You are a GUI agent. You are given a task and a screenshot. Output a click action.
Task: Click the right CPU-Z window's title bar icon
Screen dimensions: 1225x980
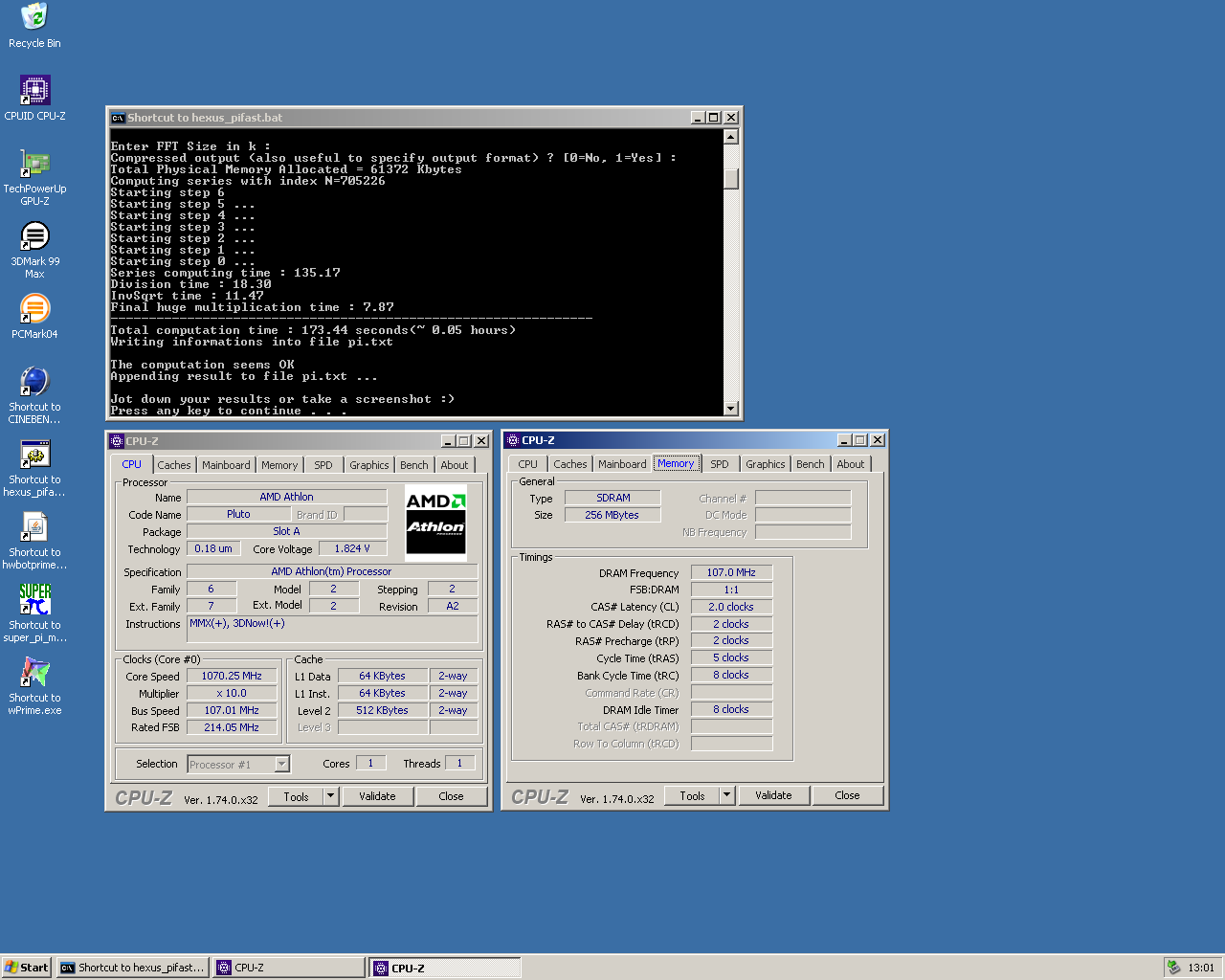513,440
